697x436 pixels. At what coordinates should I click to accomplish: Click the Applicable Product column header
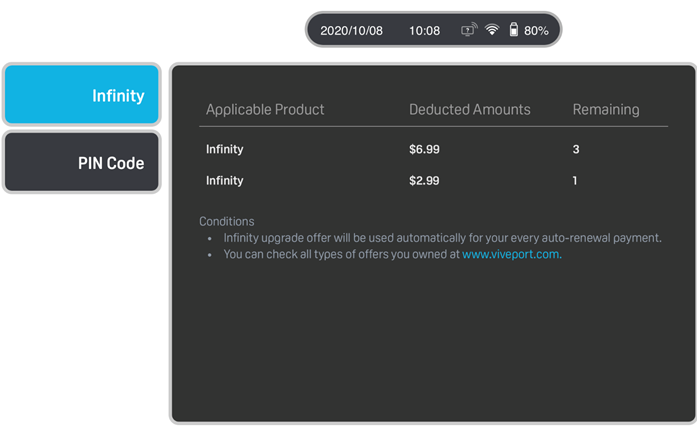click(x=265, y=110)
